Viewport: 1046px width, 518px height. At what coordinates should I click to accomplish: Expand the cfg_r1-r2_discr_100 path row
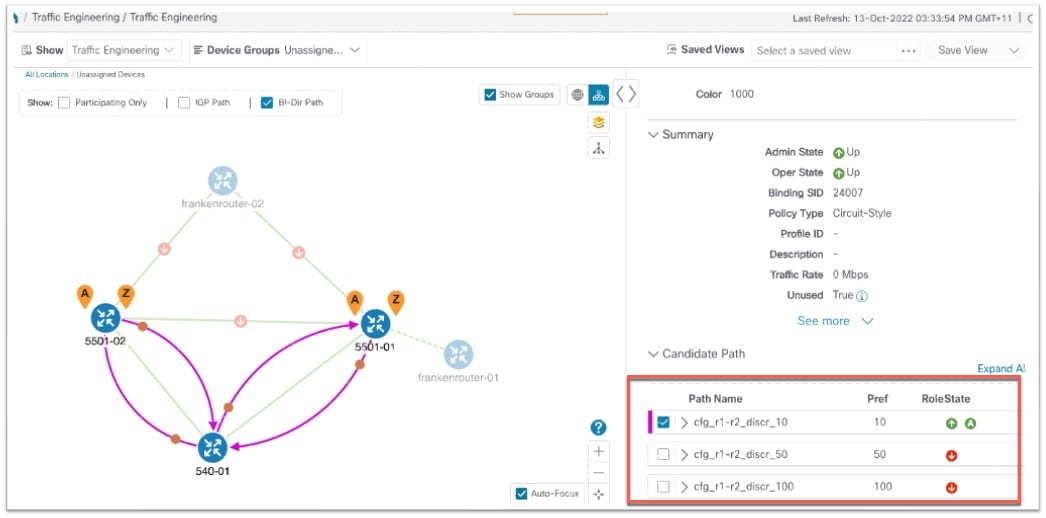[x=684, y=487]
